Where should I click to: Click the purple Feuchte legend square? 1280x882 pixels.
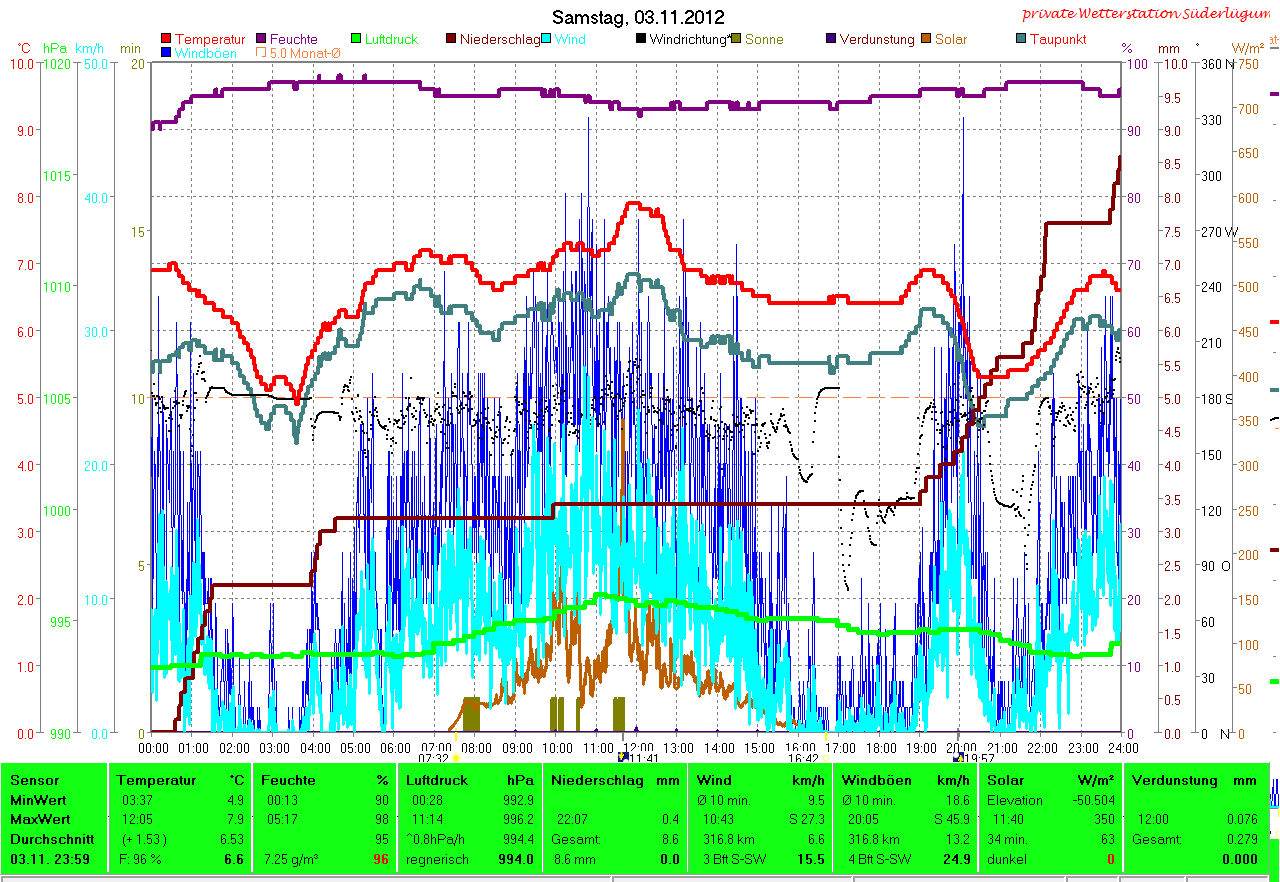[262, 40]
